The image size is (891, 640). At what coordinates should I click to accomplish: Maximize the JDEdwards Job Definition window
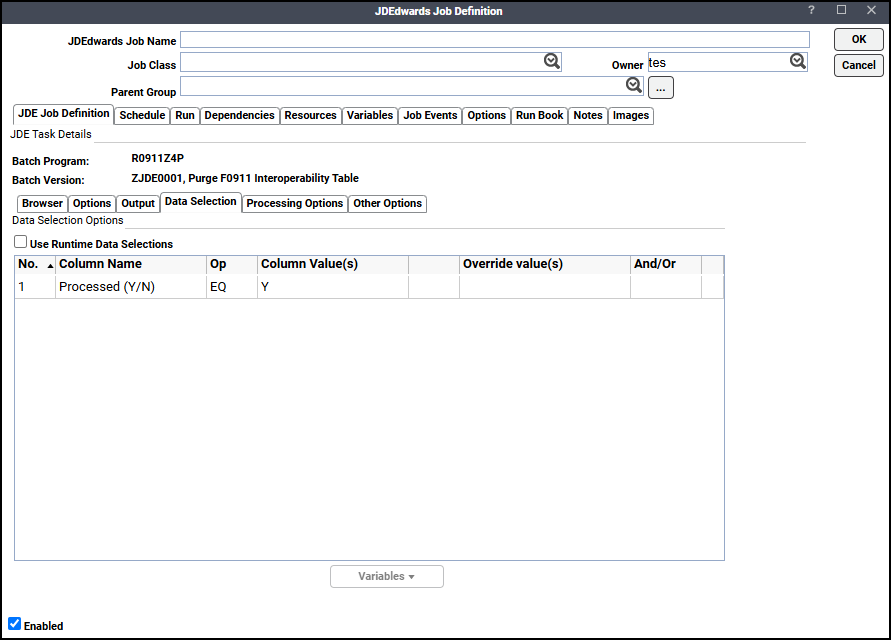pos(842,10)
